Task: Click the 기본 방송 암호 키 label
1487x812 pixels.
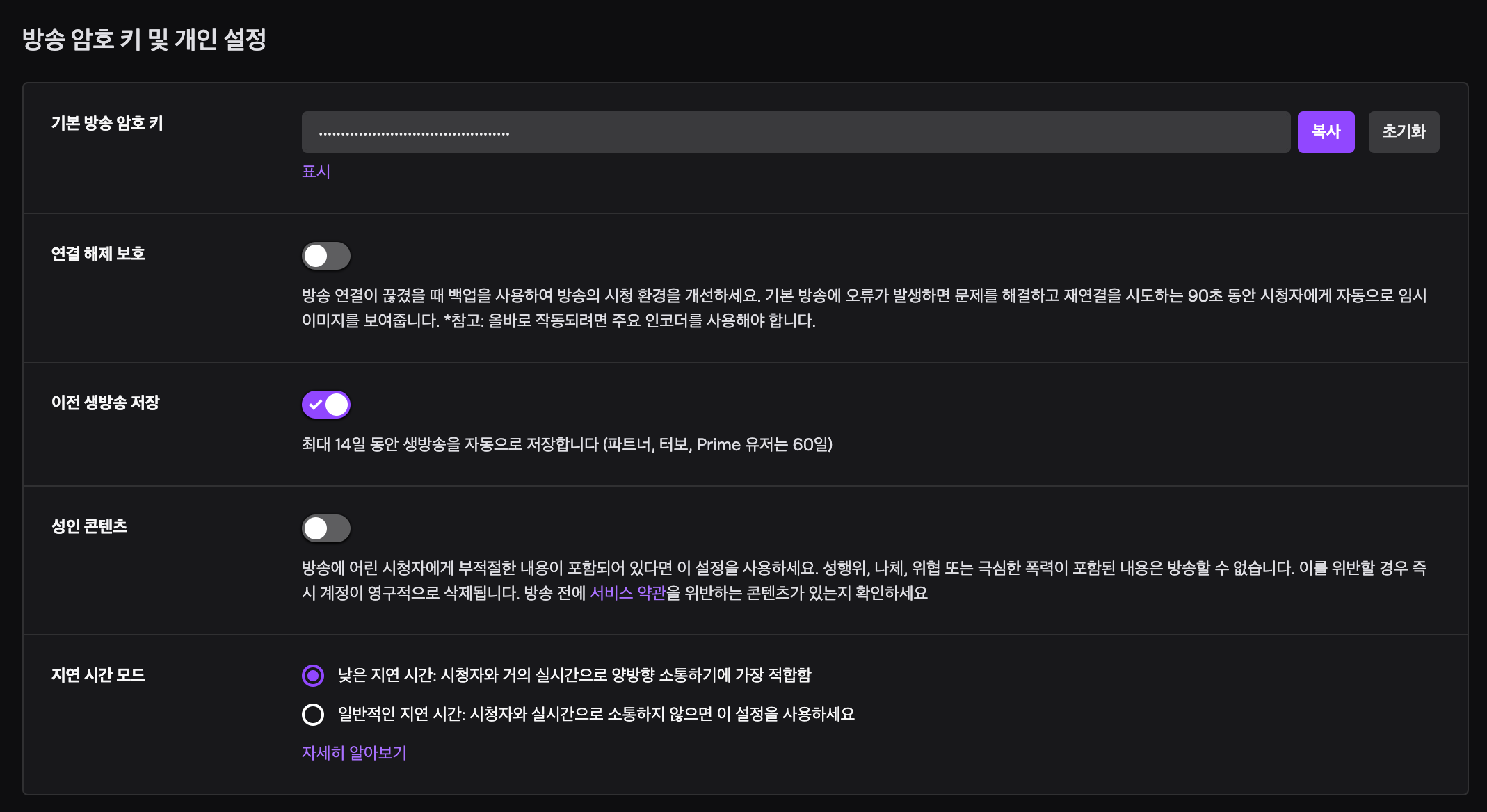Action: point(107,123)
